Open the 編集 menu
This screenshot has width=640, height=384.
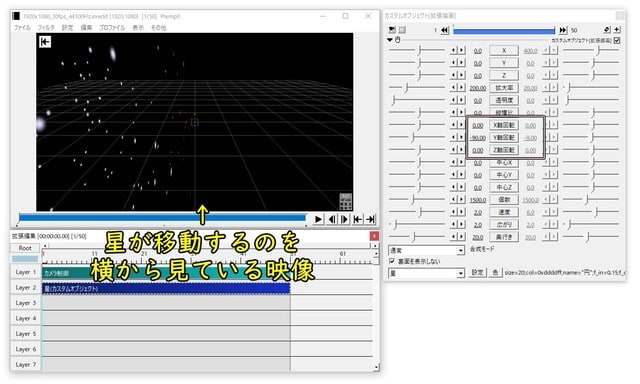coord(86,27)
